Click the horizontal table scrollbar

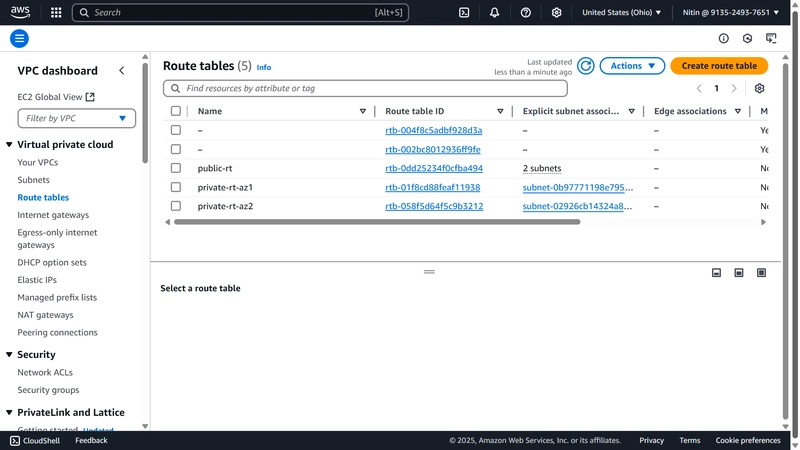[x=377, y=222]
